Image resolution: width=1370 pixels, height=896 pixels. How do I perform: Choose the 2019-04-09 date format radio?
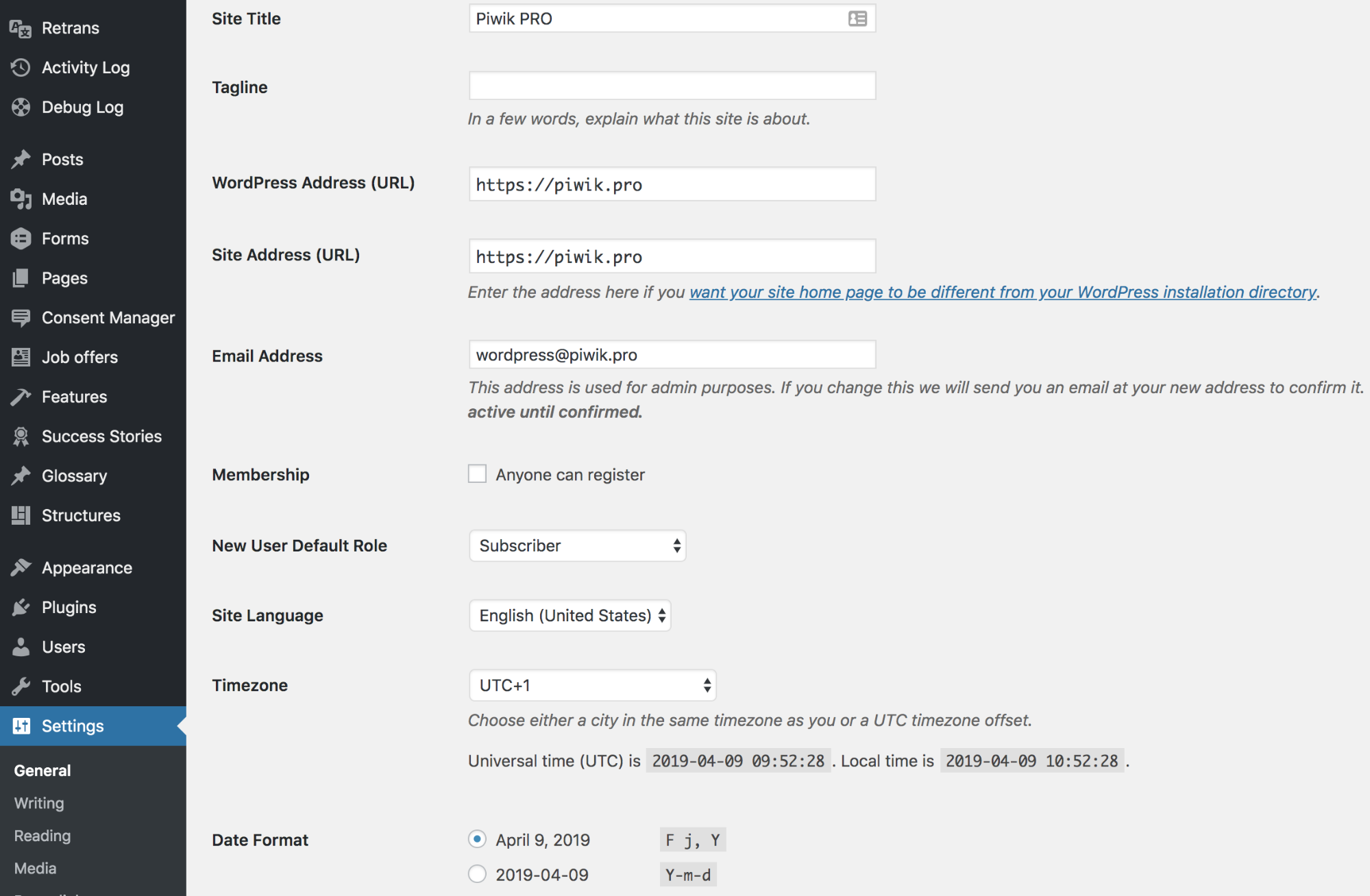click(x=477, y=874)
